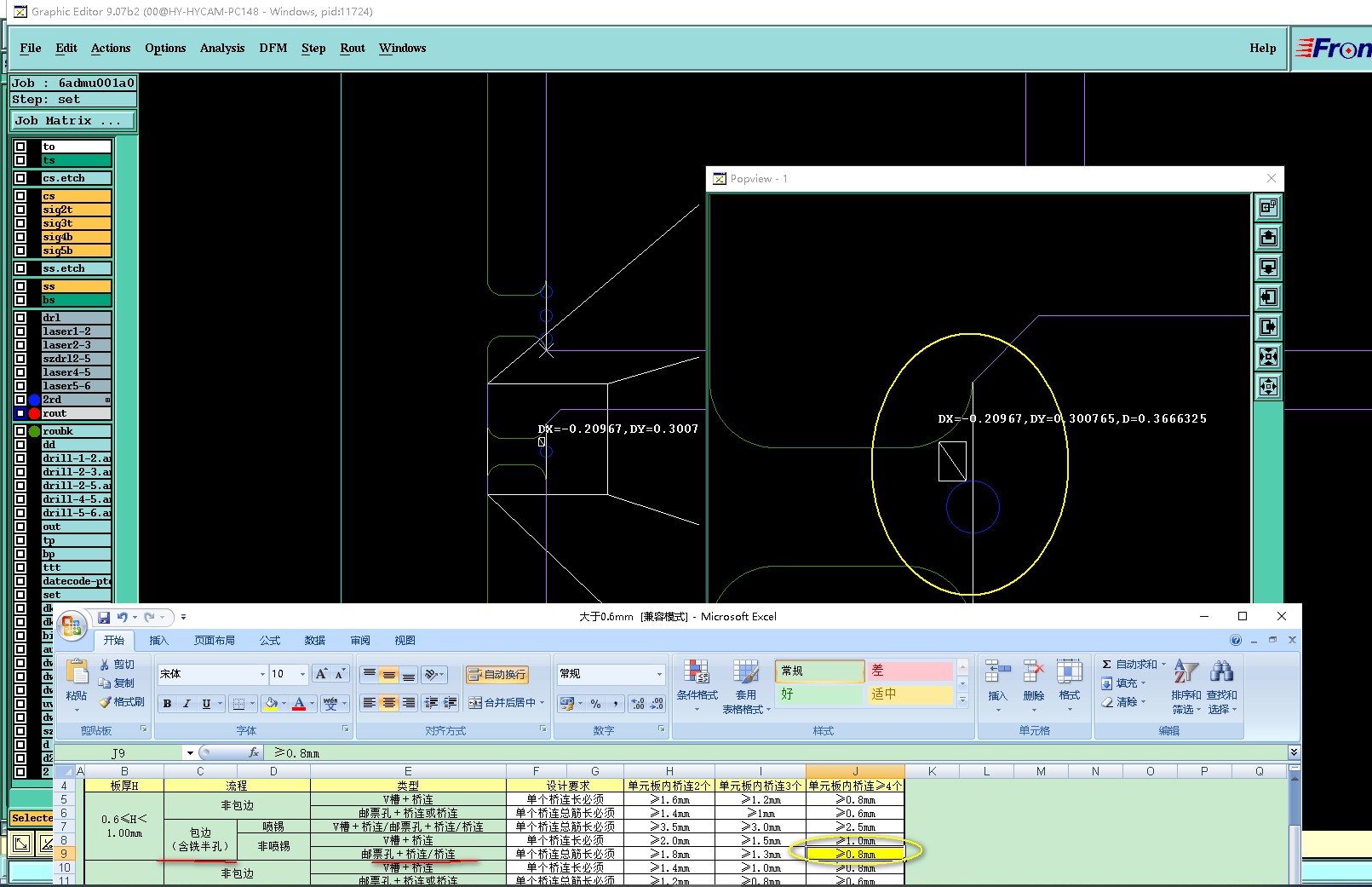Open the font name dropdown showing 宋体
This screenshot has width=1372, height=887.
click(x=262, y=674)
